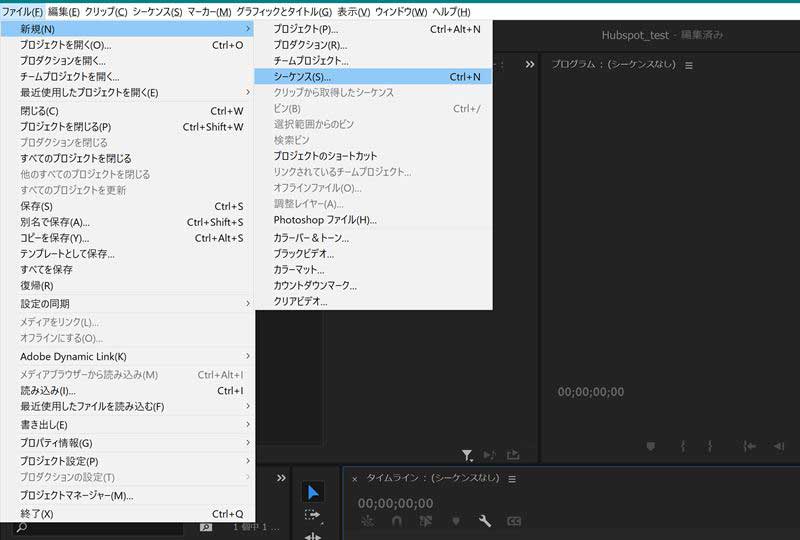Click the playback icon between filter and export

[x=489, y=454]
